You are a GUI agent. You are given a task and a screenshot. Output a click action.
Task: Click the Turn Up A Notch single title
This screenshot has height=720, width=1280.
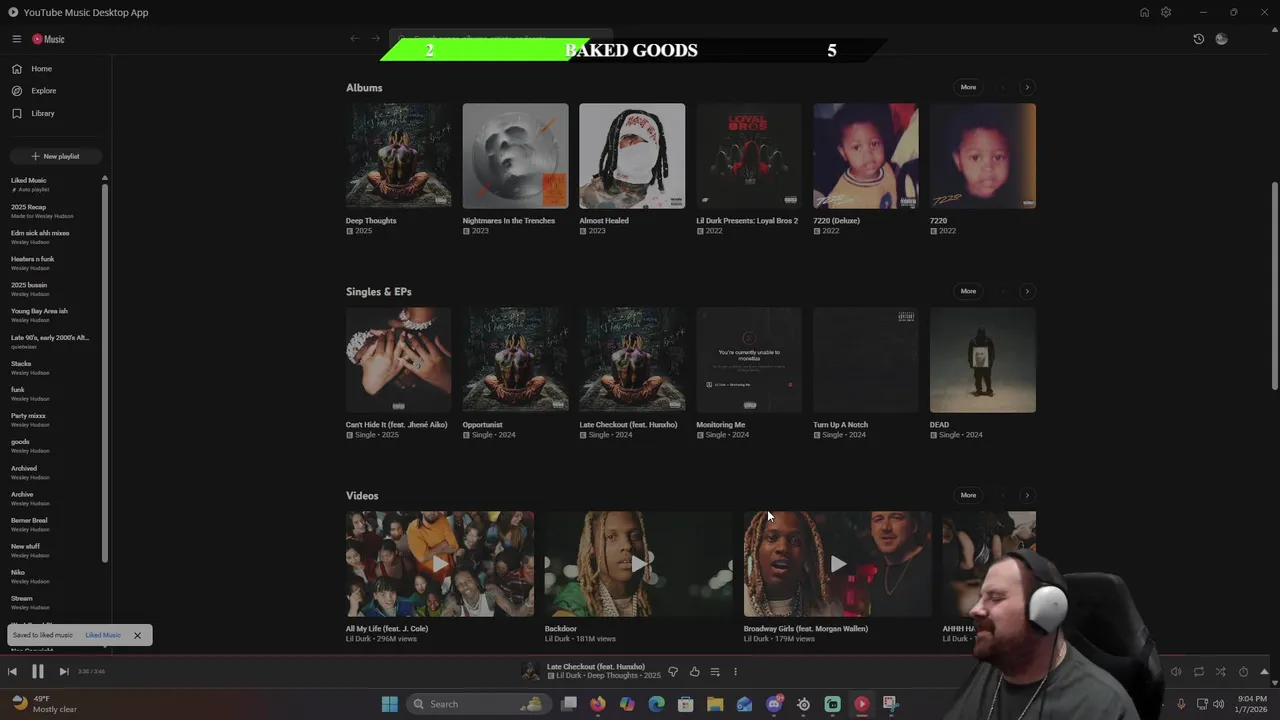(840, 425)
